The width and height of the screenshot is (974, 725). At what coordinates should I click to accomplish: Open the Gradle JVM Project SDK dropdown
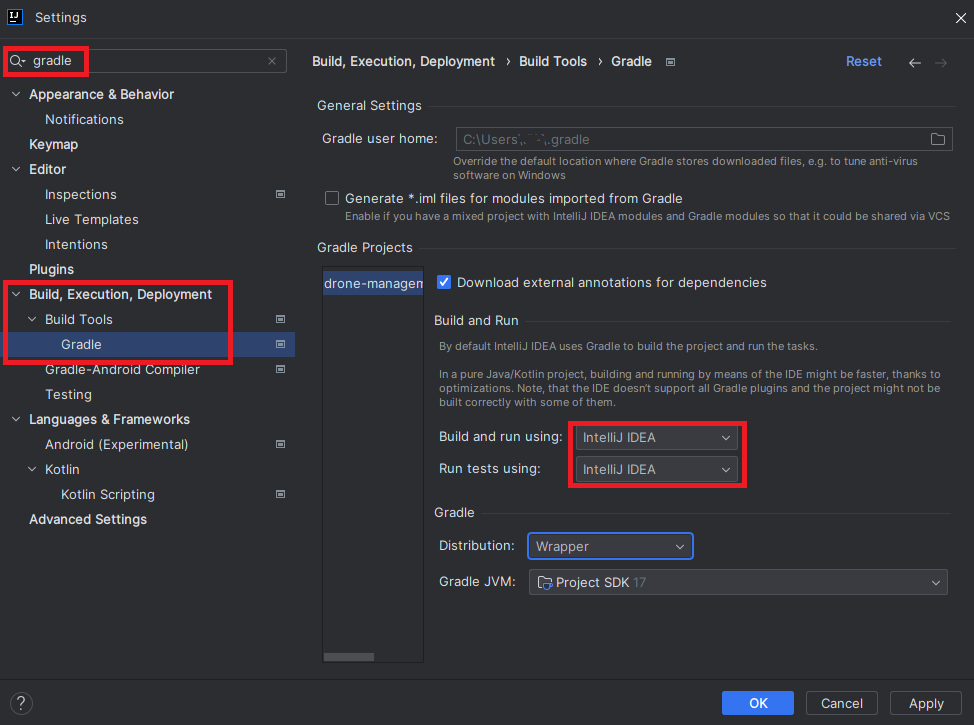tap(738, 582)
